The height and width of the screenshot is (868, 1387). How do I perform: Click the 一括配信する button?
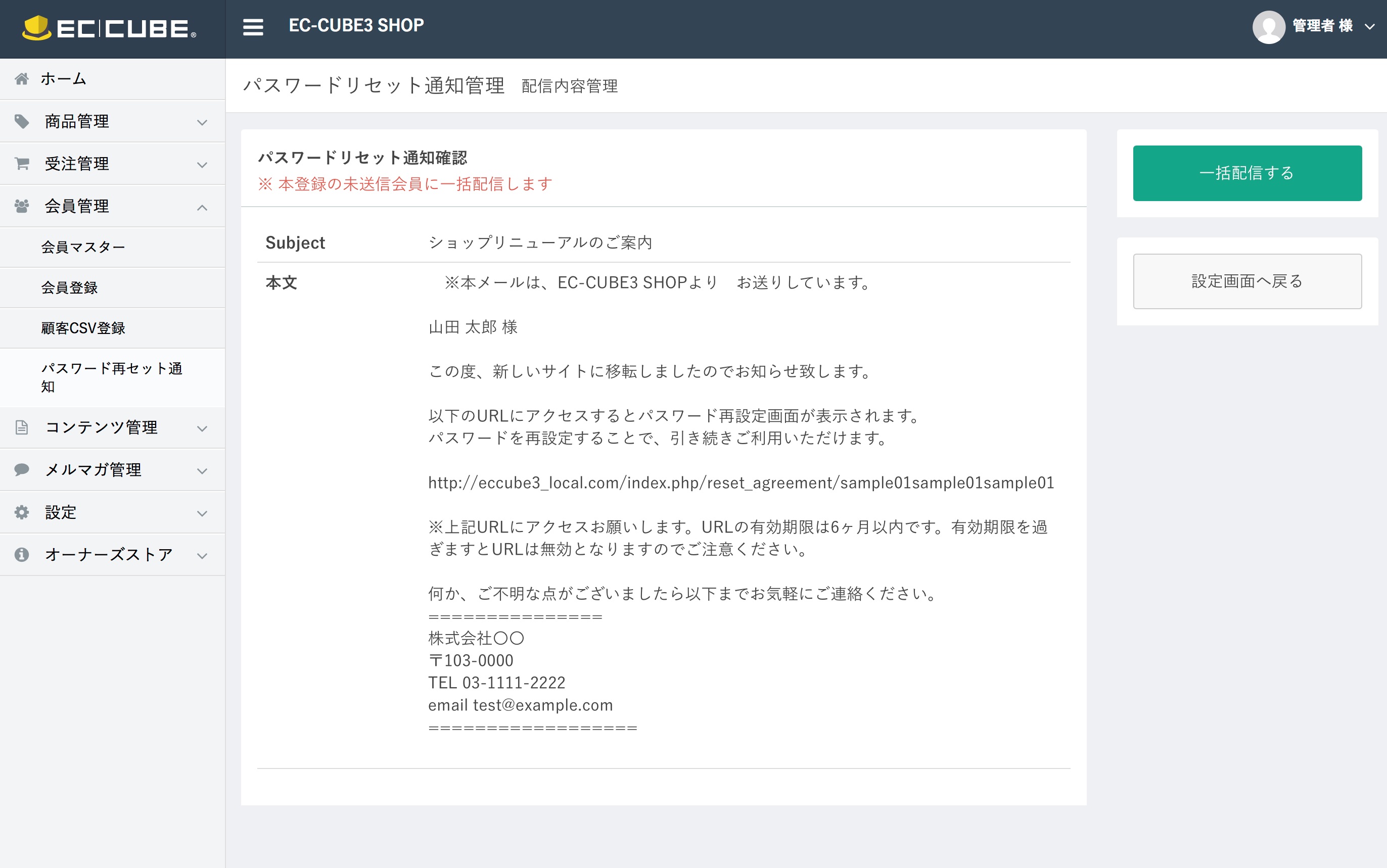[x=1246, y=172]
